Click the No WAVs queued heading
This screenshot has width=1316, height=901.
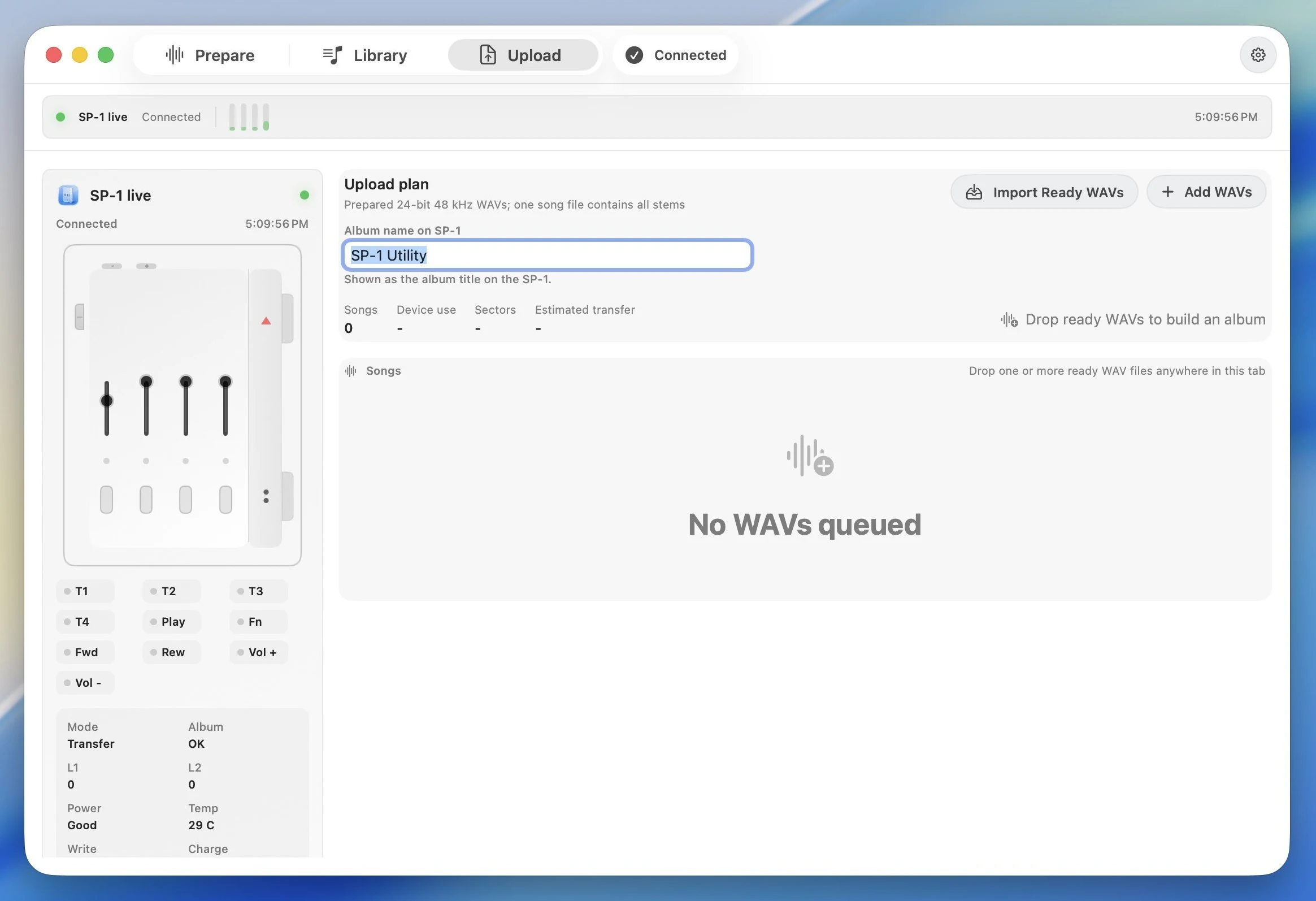pyautogui.click(x=805, y=525)
